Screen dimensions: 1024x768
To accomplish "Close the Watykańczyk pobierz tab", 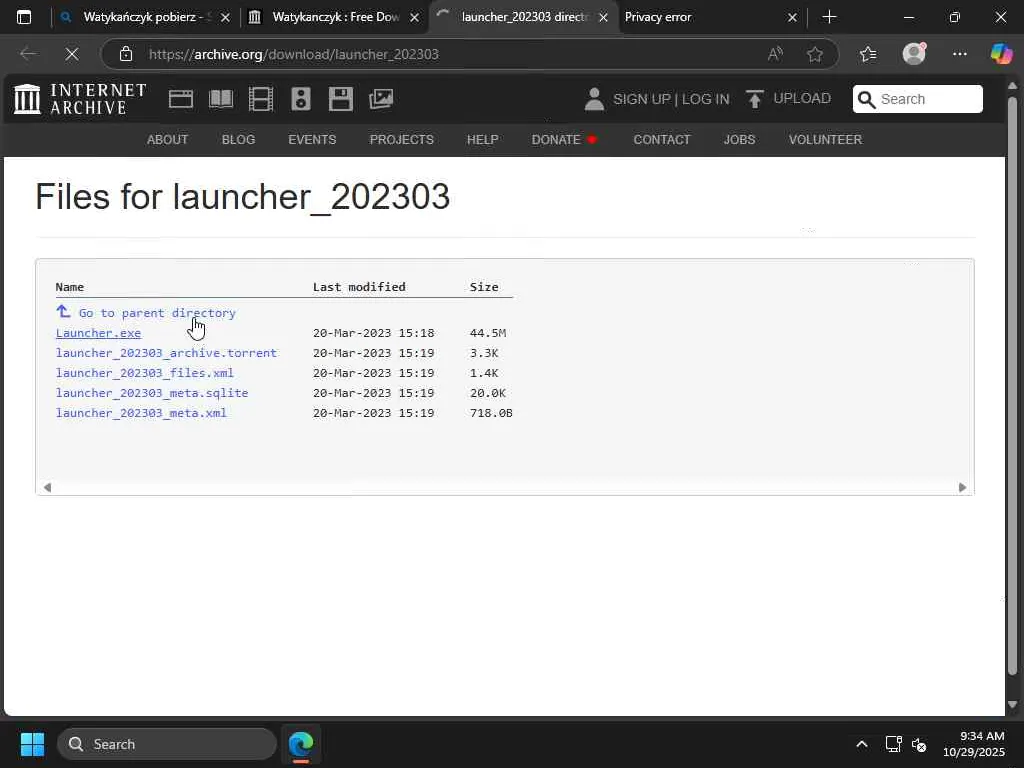I will coord(225,18).
